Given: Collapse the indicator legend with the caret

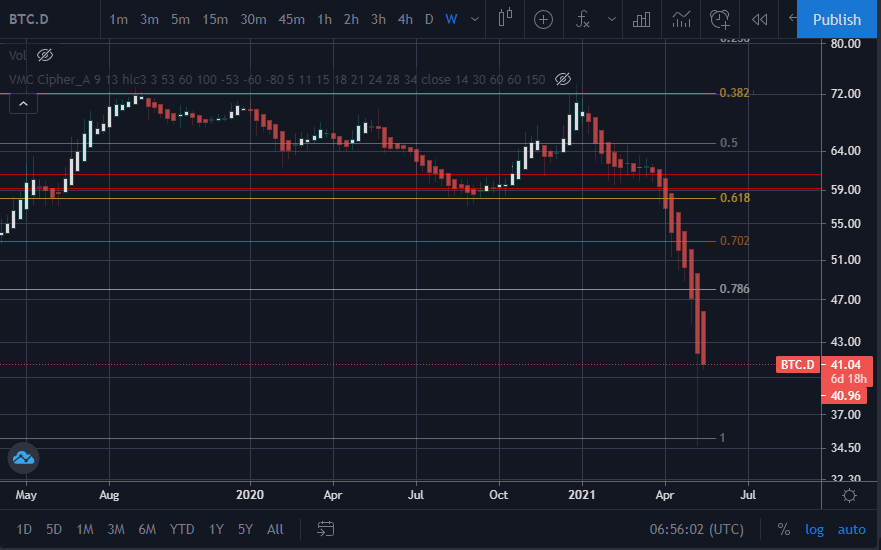Looking at the screenshot, I should 24,104.
